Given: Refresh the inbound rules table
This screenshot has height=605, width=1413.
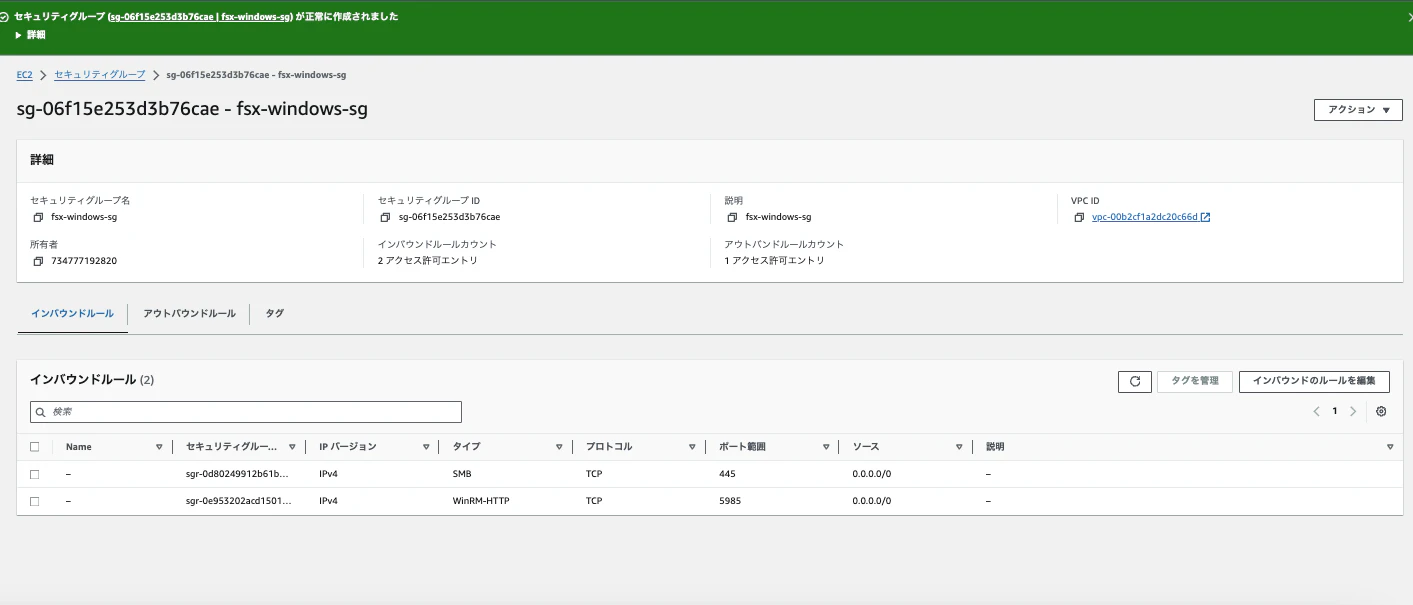Looking at the screenshot, I should point(1134,381).
